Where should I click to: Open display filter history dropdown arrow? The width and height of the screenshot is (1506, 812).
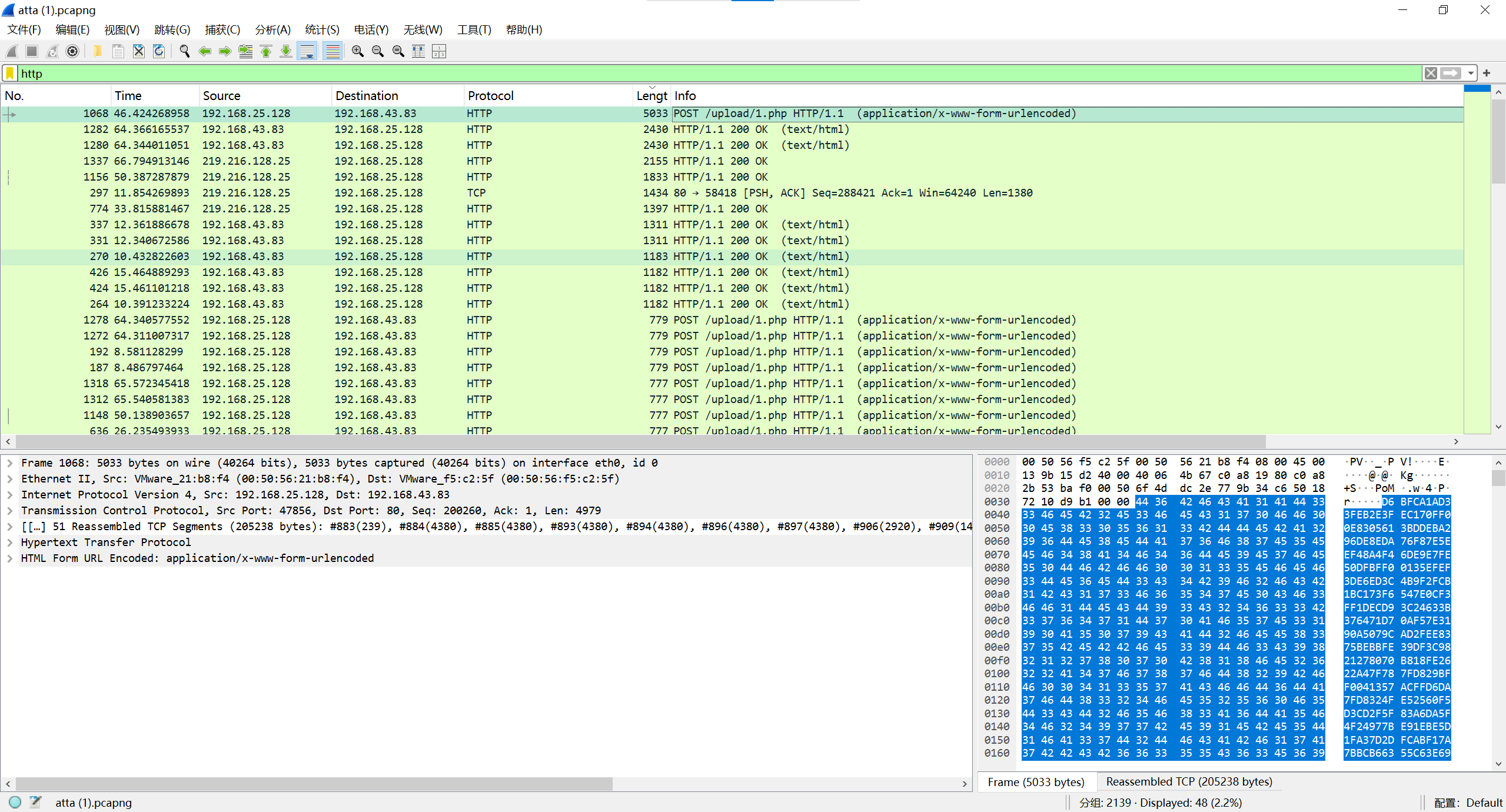point(1471,74)
